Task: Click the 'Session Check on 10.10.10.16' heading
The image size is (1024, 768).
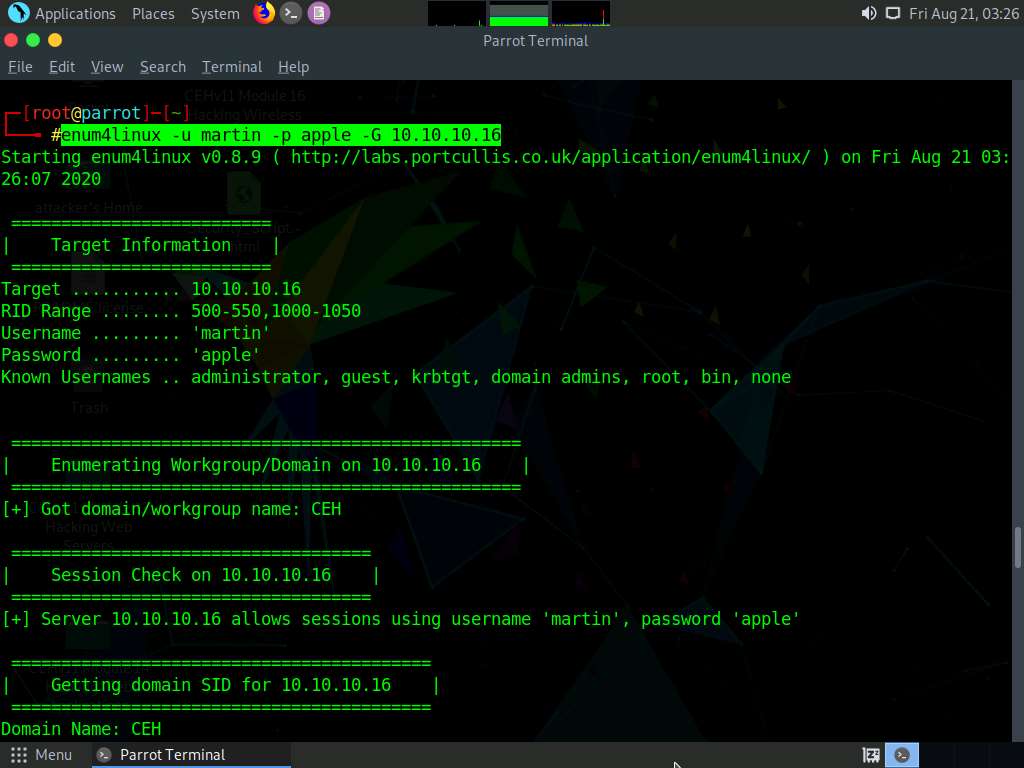Action: (191, 575)
